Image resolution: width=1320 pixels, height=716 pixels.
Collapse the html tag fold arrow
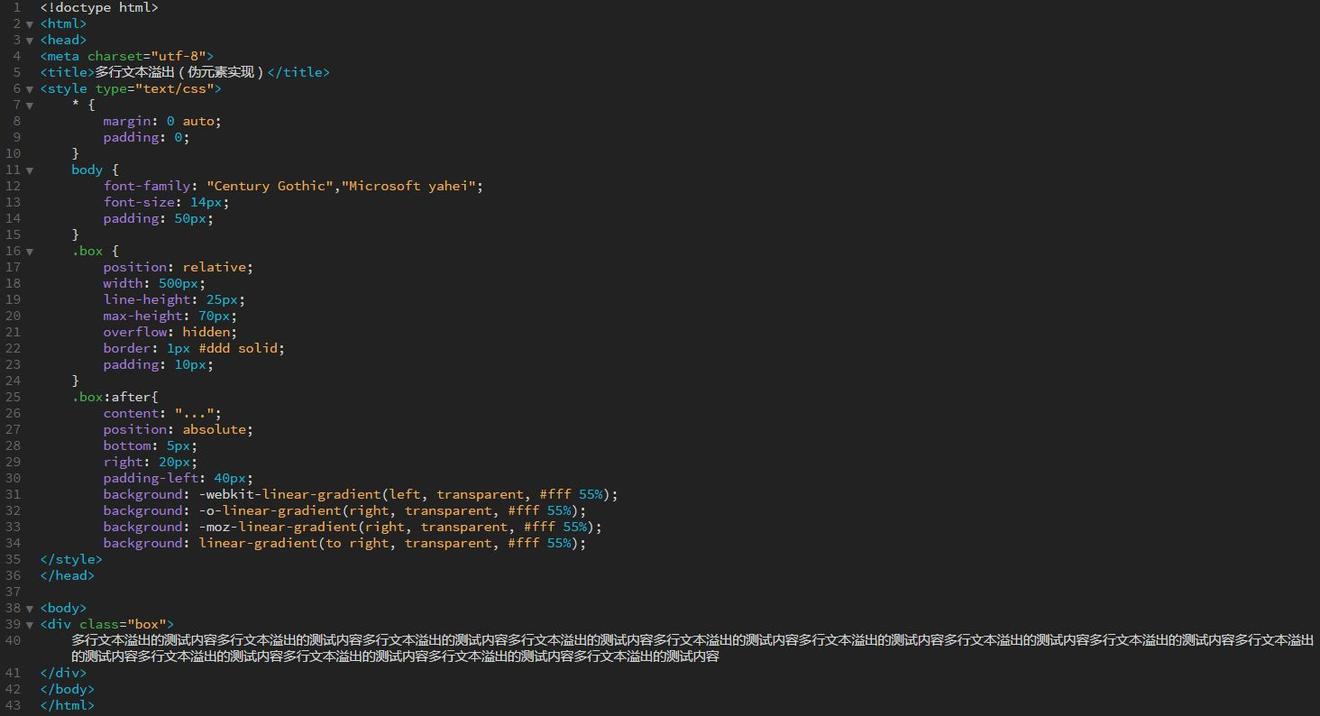click(29, 24)
